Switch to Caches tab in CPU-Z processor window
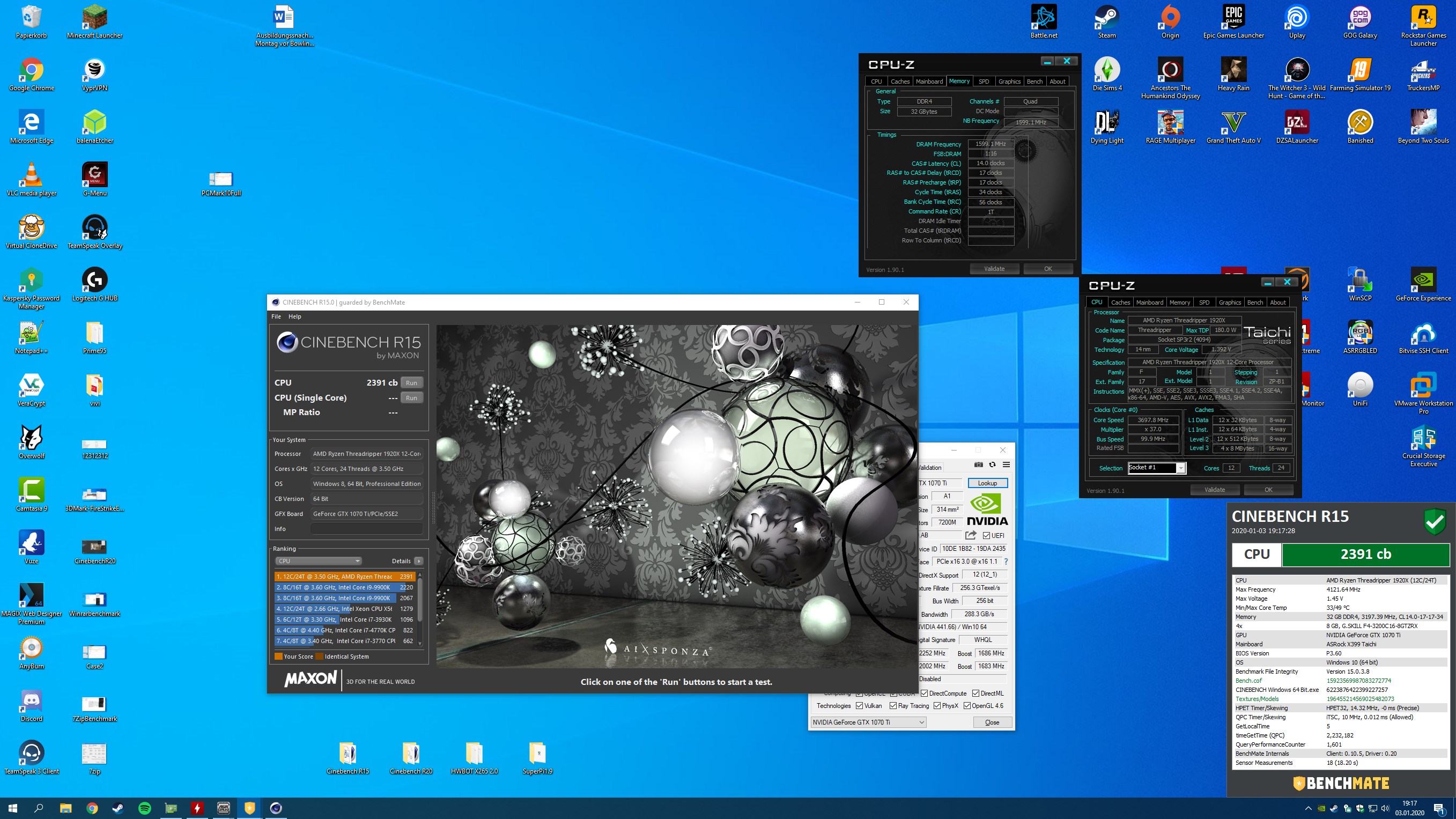Screen dimensions: 1456x819 (1120, 302)
